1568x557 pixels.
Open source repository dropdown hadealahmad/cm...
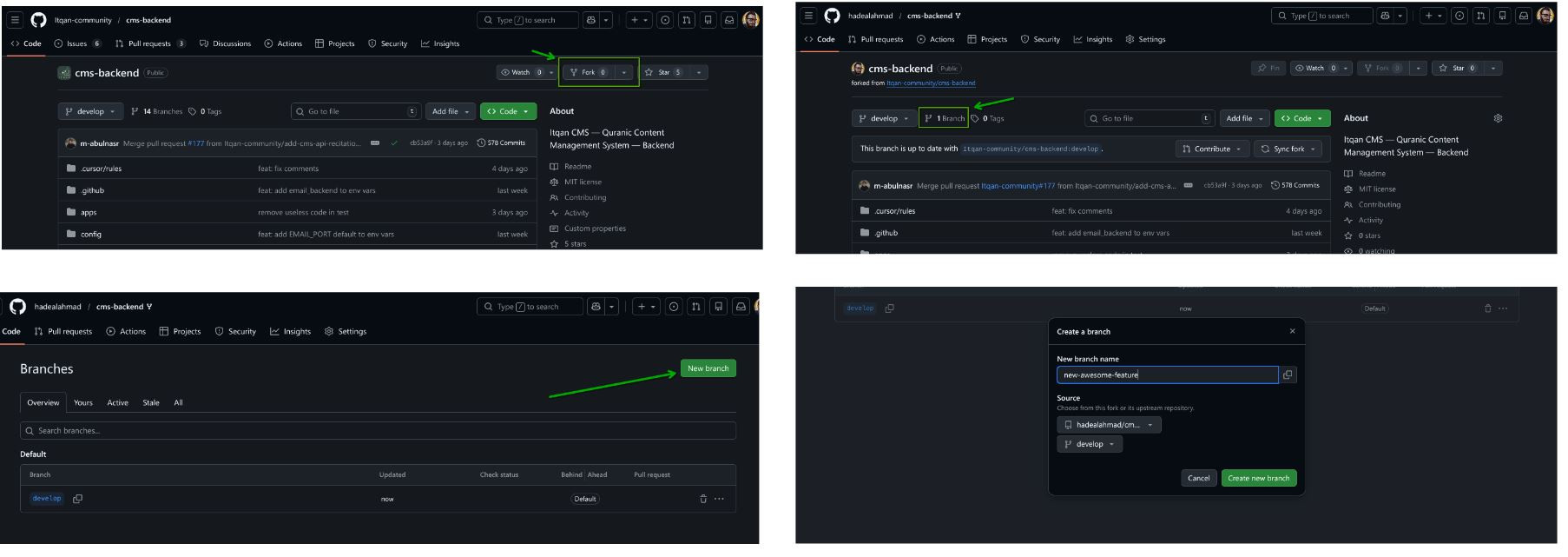1109,425
